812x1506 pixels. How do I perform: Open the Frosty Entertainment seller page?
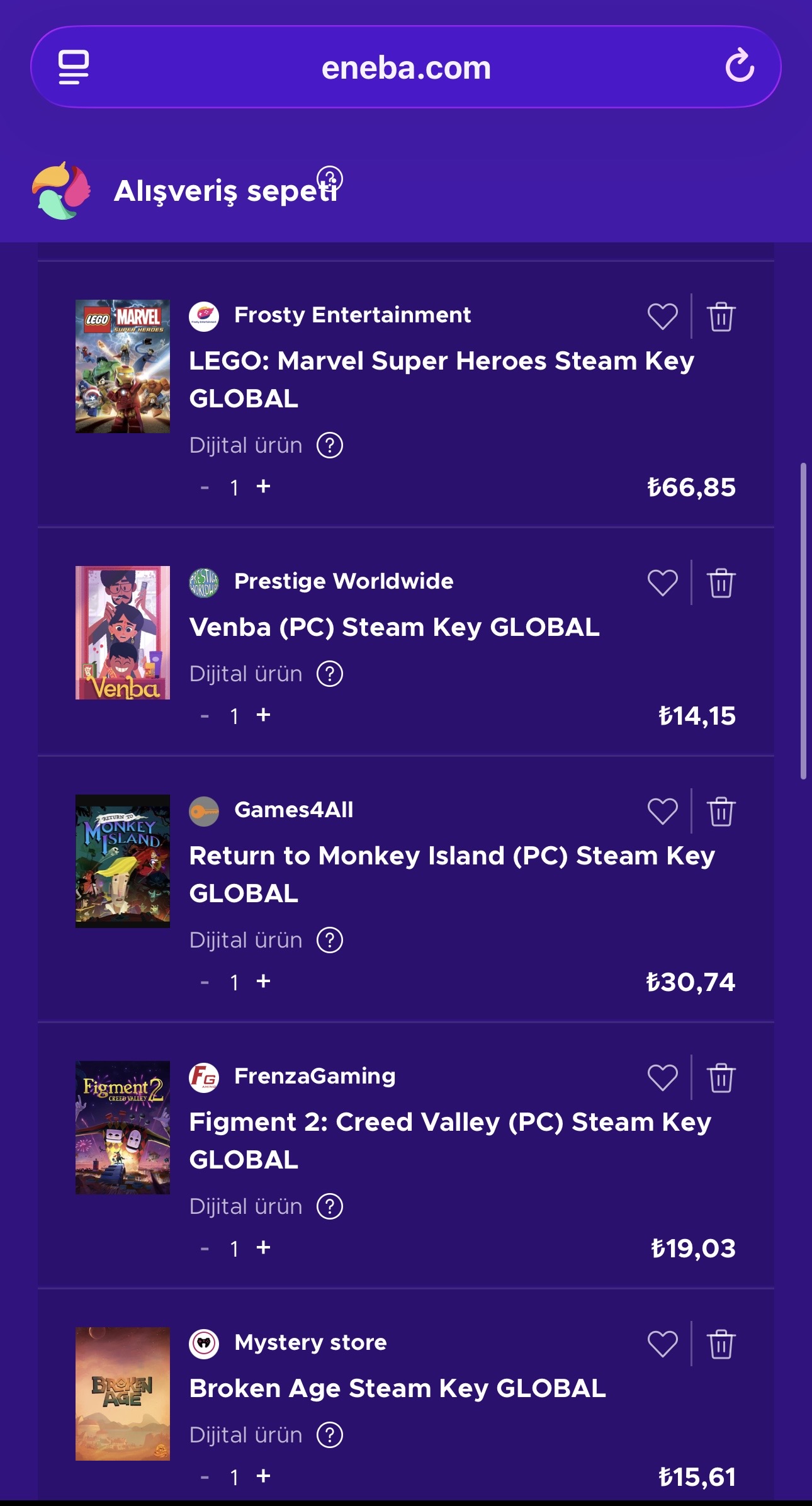coord(352,315)
